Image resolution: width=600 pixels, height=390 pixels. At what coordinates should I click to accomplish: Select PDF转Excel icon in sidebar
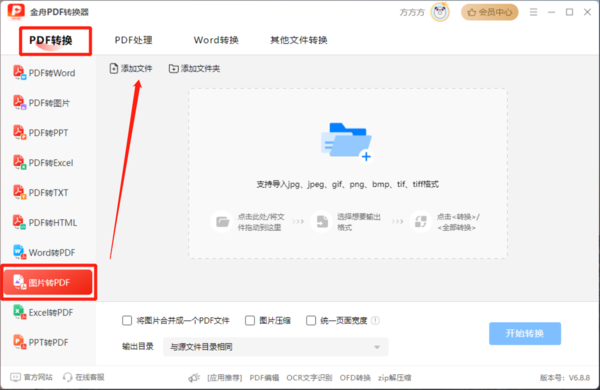click(x=19, y=162)
